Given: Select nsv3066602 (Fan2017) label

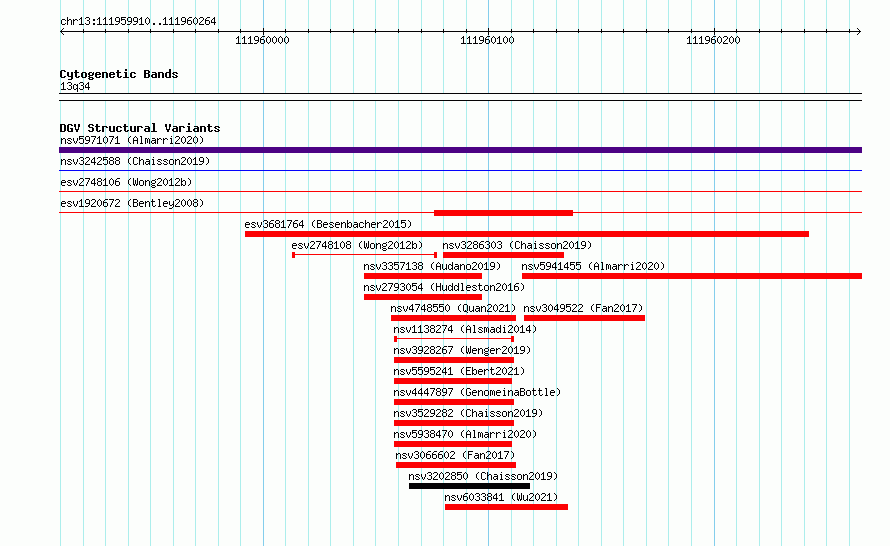Looking at the screenshot, I should point(455,455).
